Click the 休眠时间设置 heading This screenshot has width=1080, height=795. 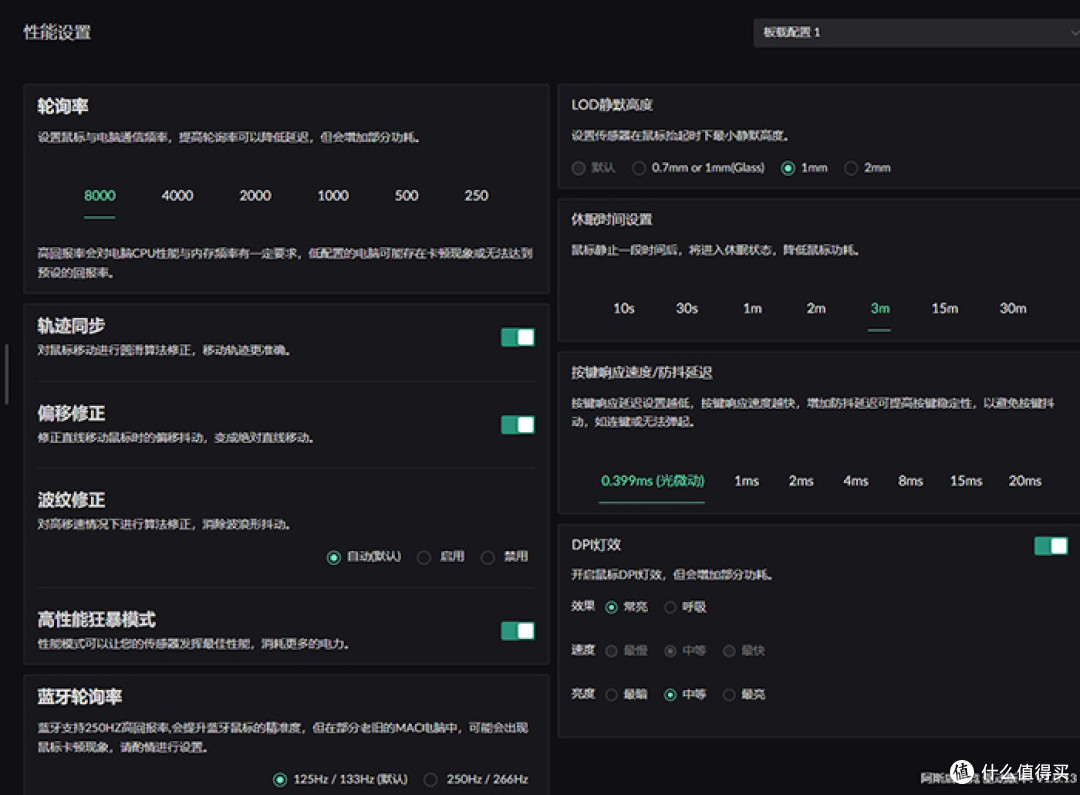[x=612, y=220]
